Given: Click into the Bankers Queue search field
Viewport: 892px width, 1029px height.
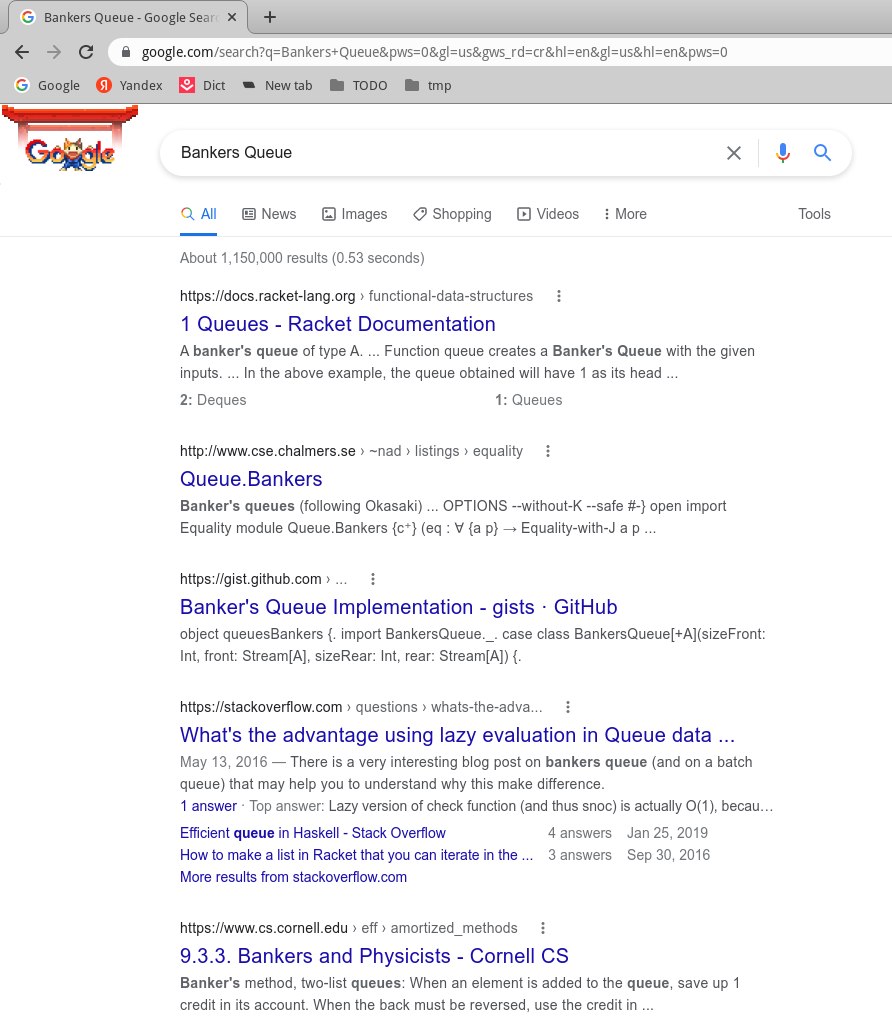Looking at the screenshot, I should click(446, 153).
